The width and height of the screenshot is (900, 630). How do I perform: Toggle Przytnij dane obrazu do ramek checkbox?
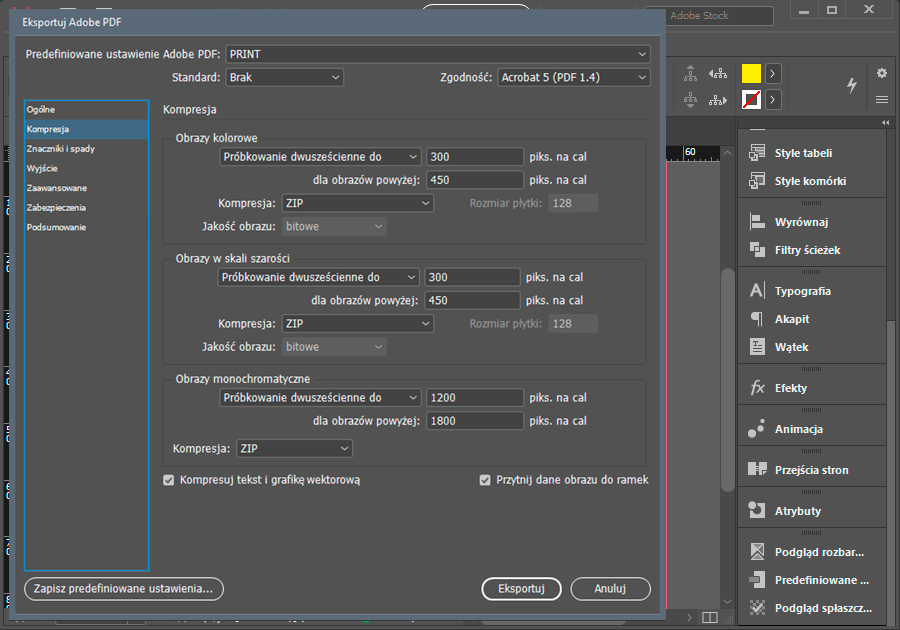coord(485,480)
